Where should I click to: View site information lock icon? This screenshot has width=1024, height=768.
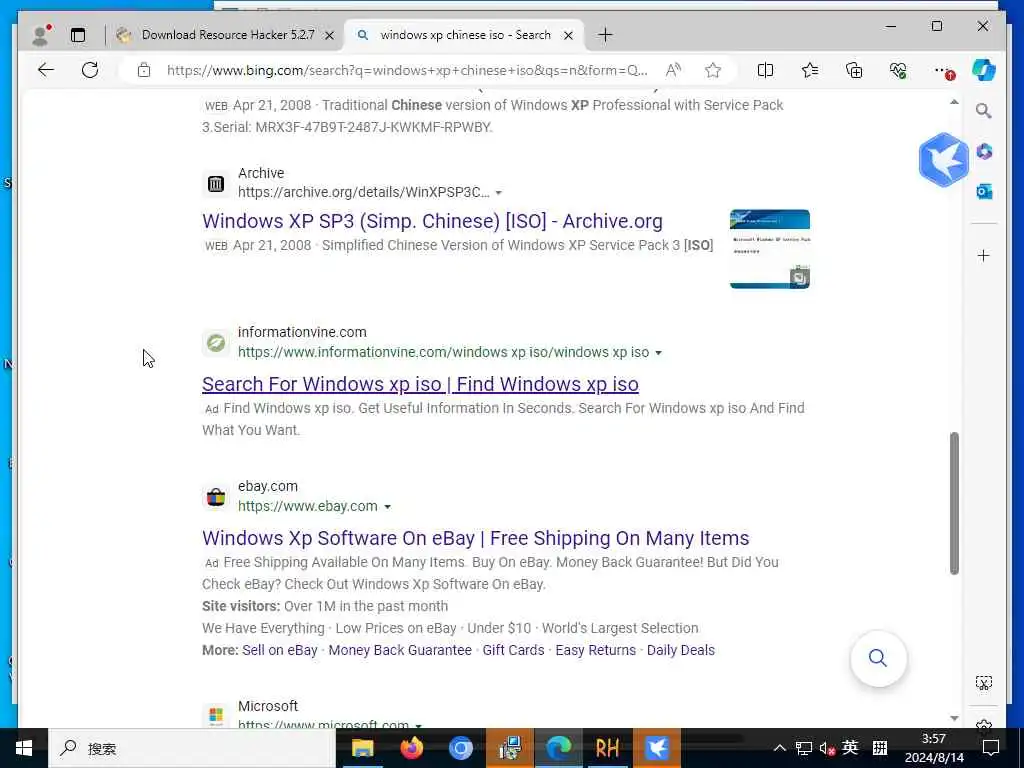[144, 70]
